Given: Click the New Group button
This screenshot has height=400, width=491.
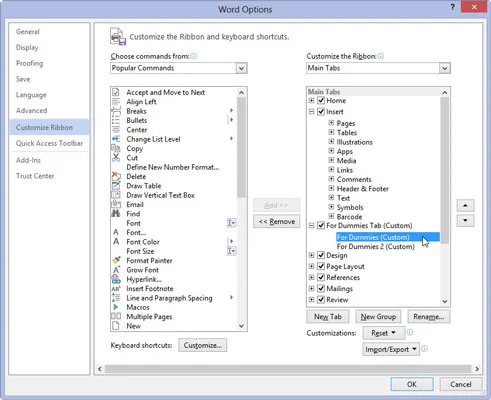Looking at the screenshot, I should pos(378,317).
